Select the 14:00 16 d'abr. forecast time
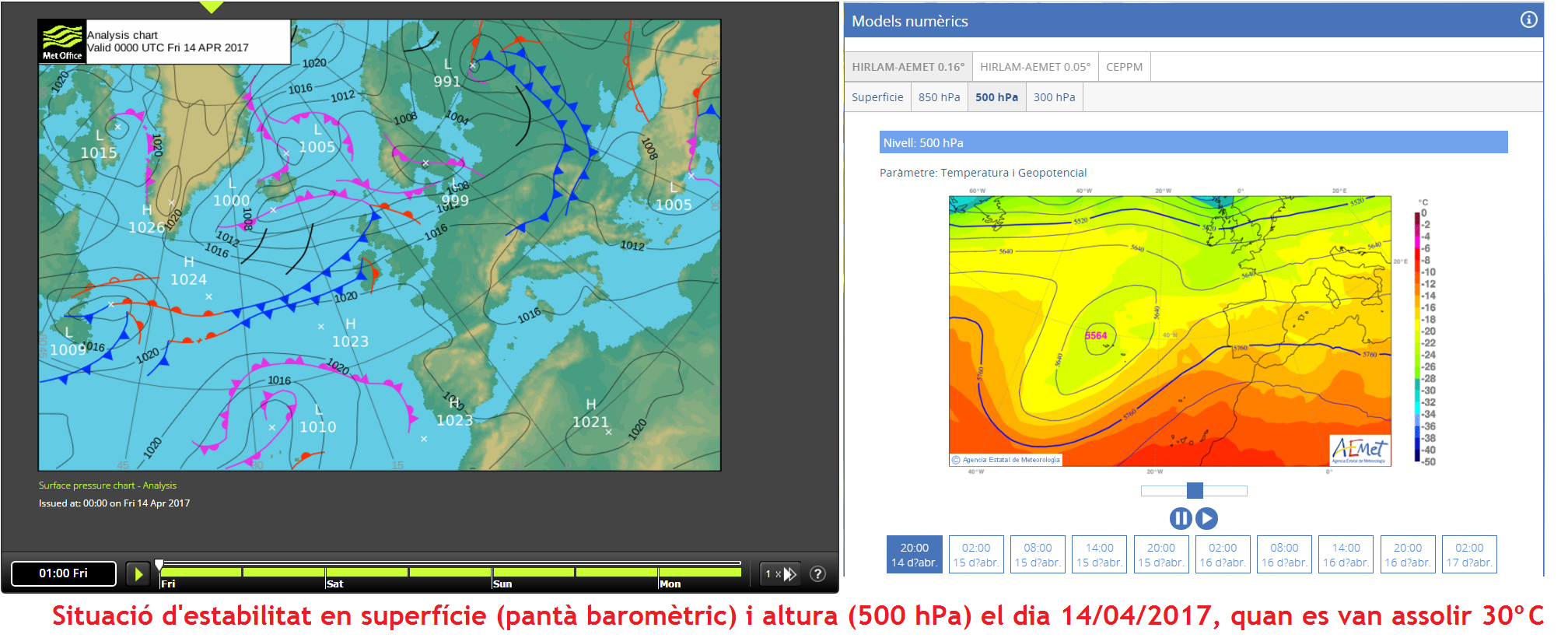The width and height of the screenshot is (1568, 638). pos(1346,555)
